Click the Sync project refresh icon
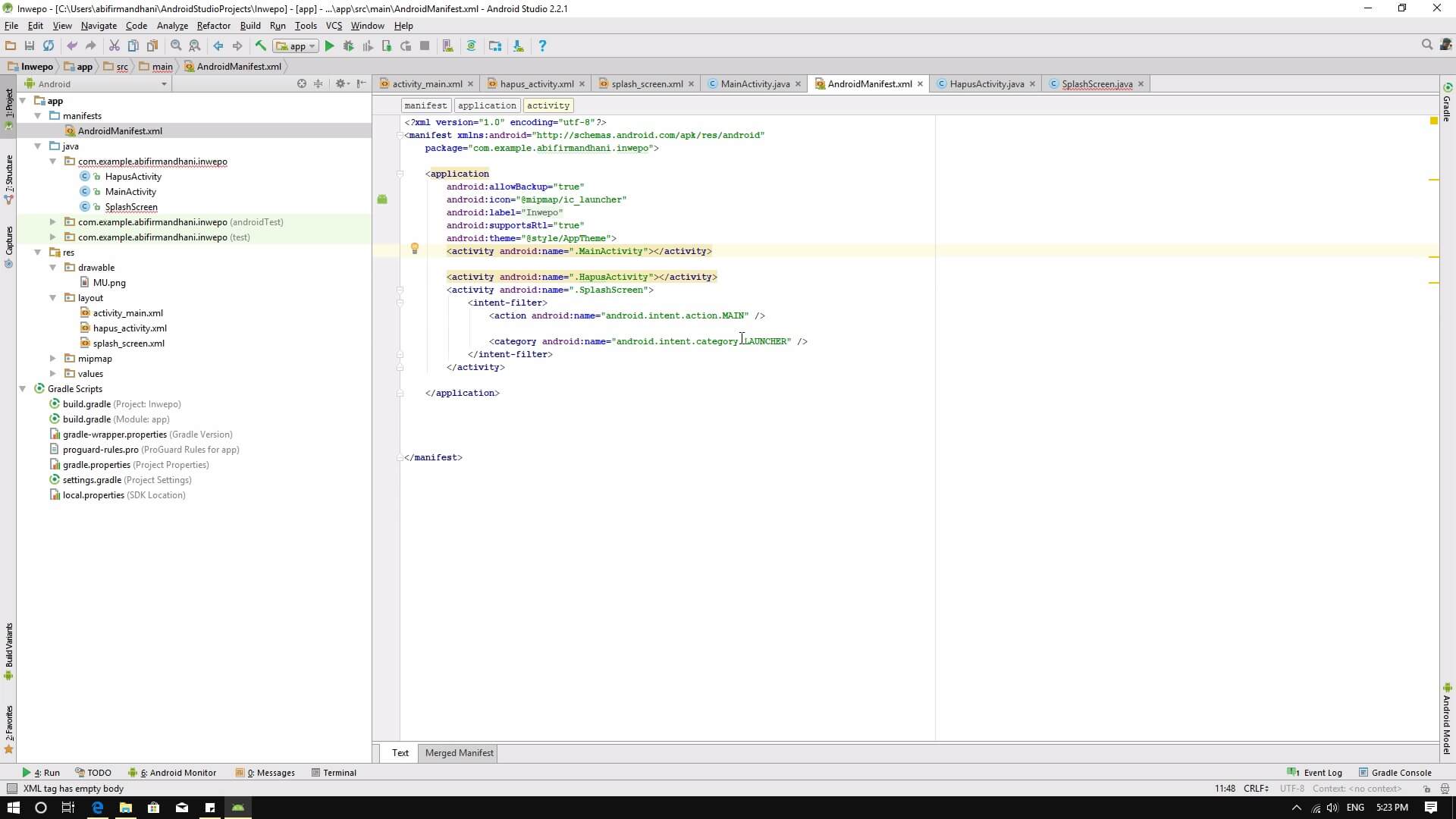1456x819 pixels. pyautogui.click(x=49, y=46)
